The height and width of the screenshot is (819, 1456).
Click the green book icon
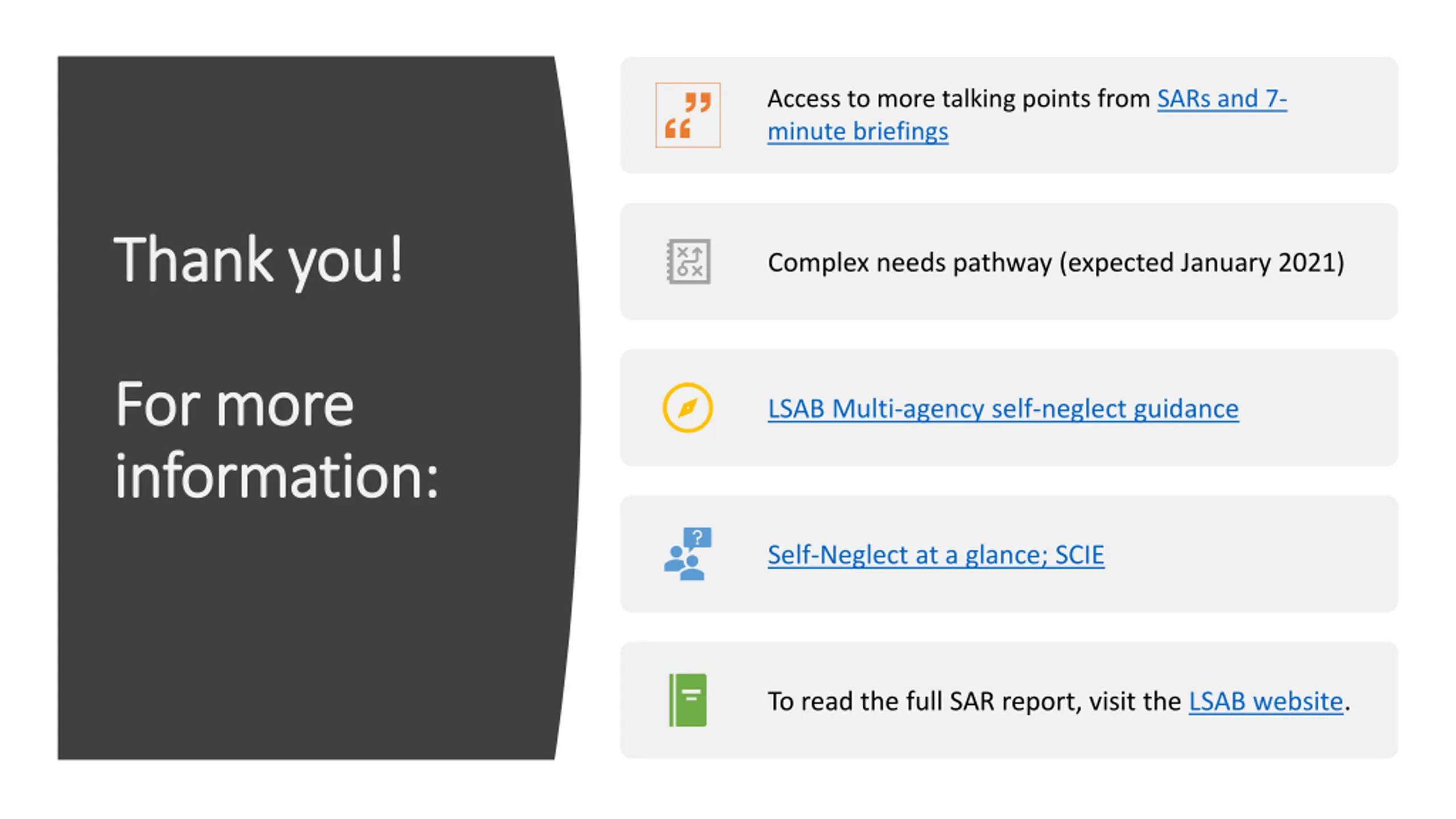(x=688, y=700)
